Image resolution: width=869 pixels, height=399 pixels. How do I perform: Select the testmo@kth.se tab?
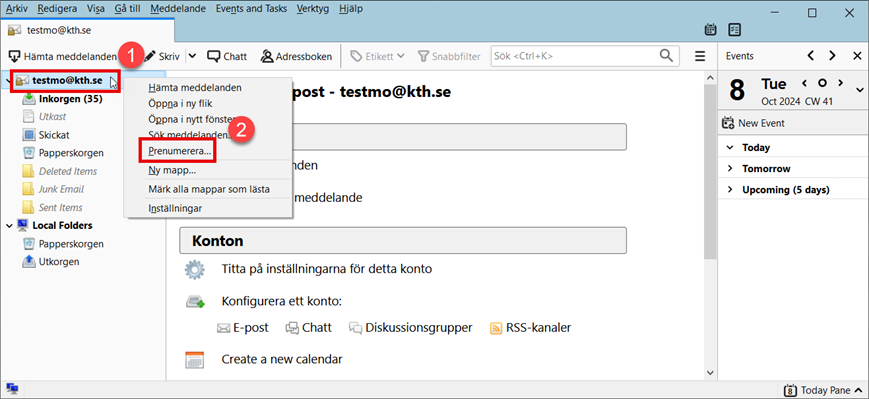[x=88, y=30]
